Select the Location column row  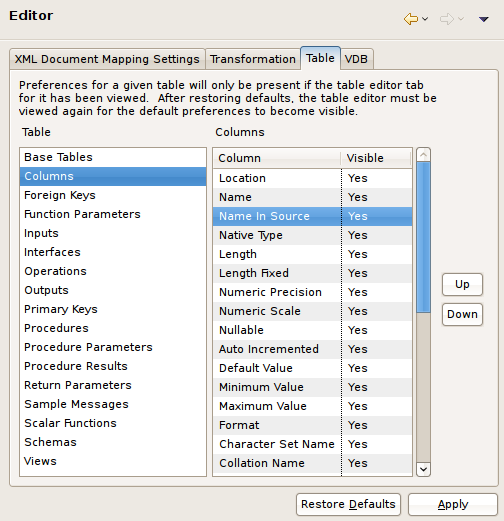[x=313, y=178]
